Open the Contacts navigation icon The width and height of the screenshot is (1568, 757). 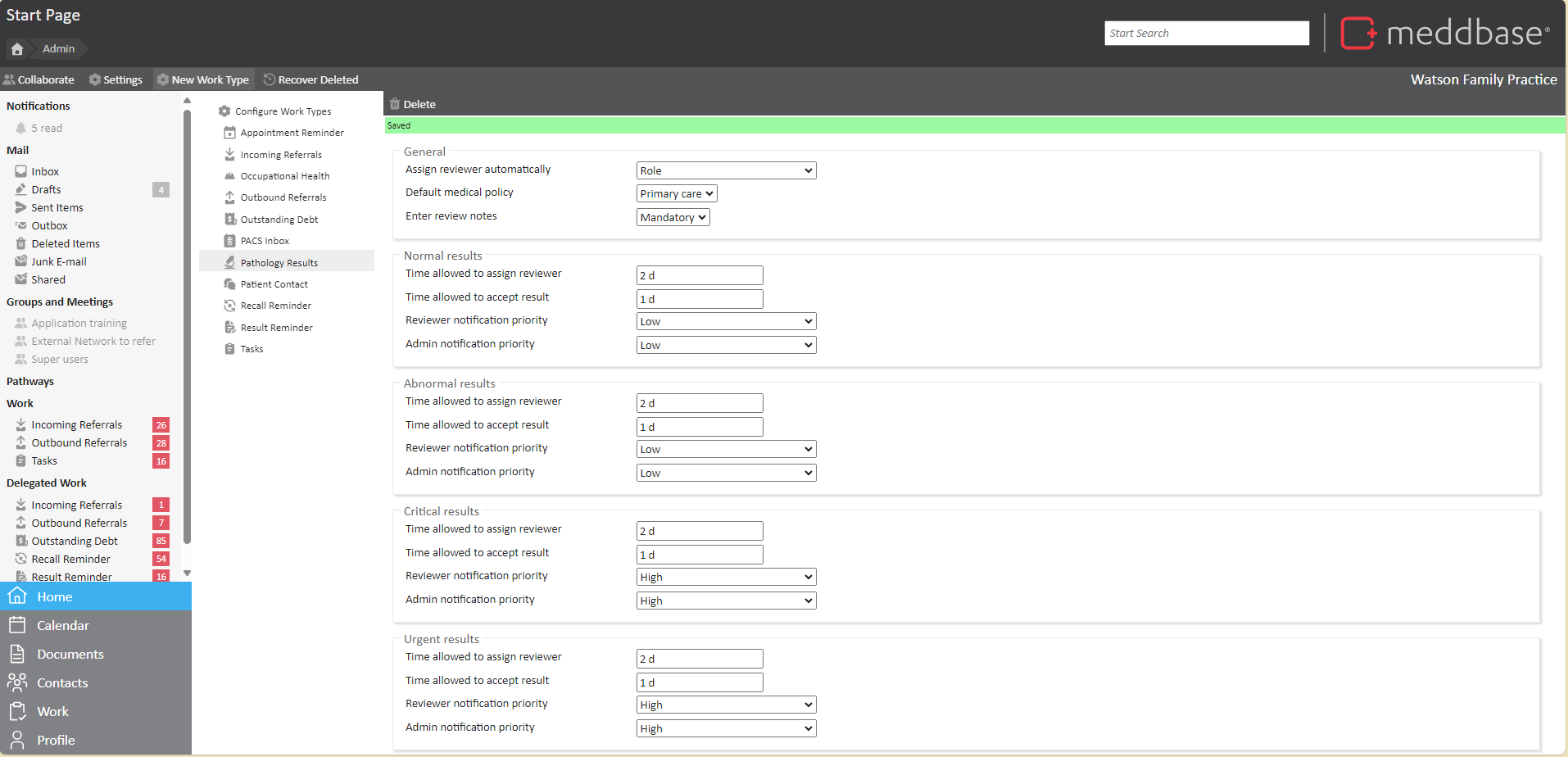(x=17, y=682)
